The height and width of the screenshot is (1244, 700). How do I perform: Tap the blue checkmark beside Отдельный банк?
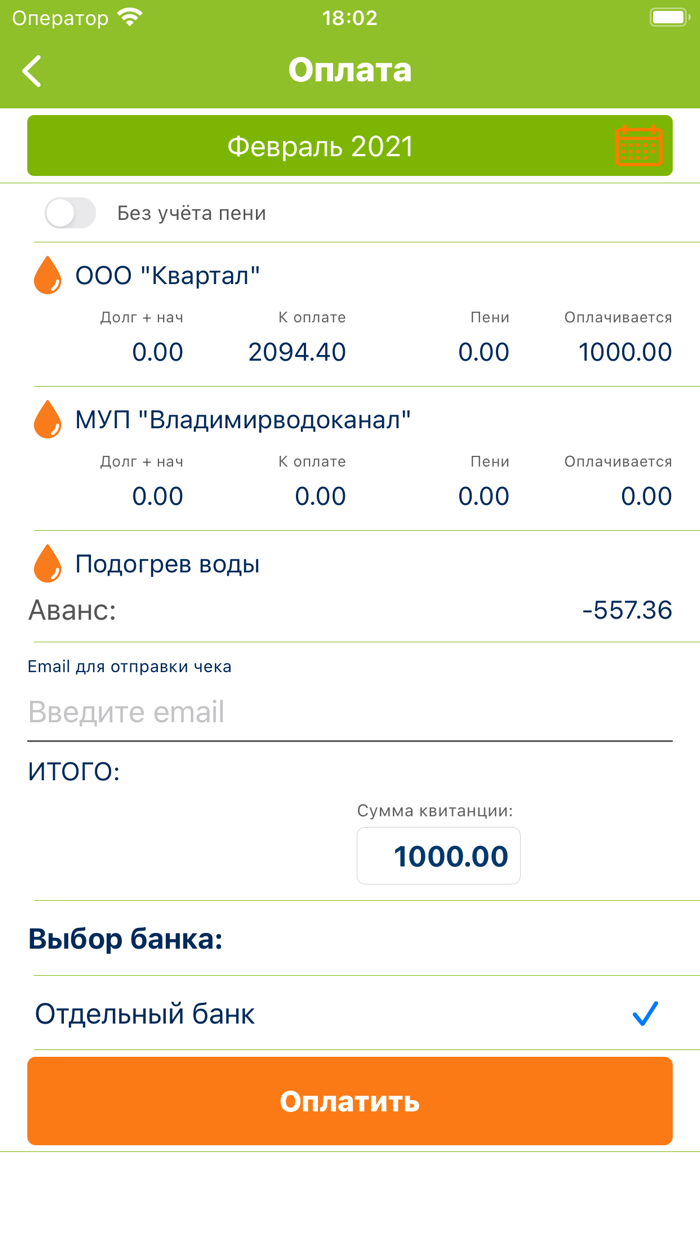[x=644, y=1013]
